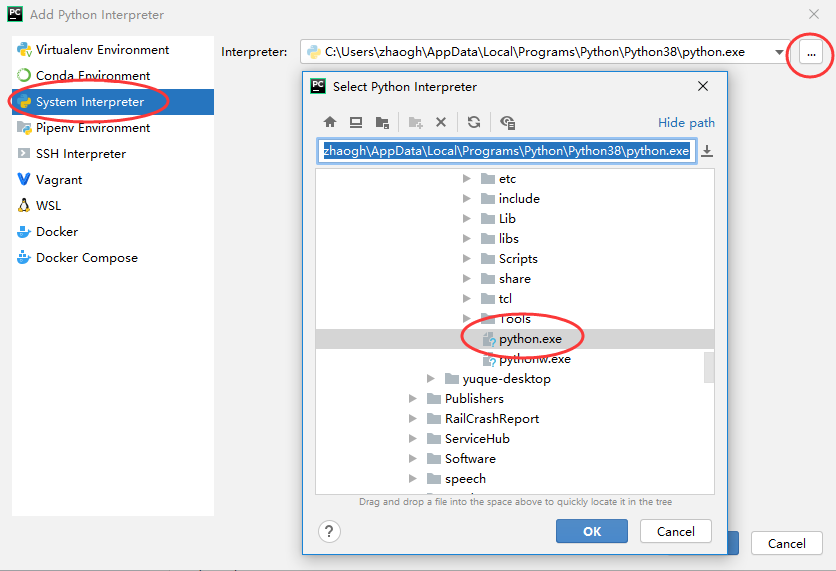Expand the ServiceHub folder

coord(413,439)
